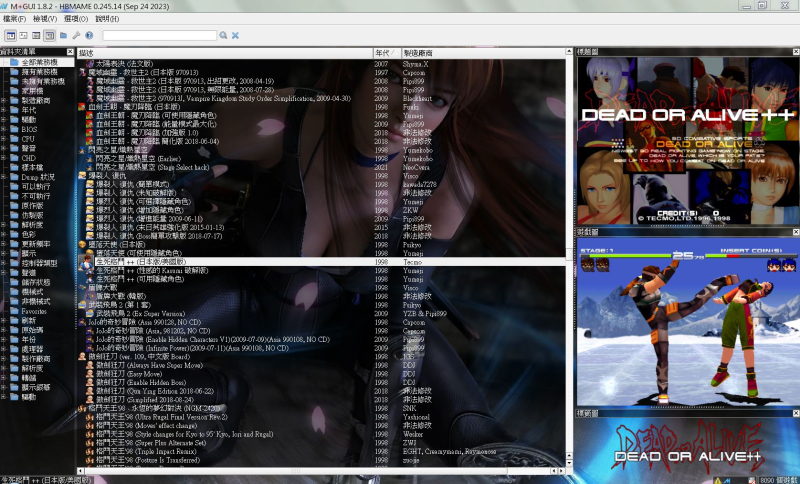Expand the 聲音 folder node
The height and width of the screenshot is (484, 800).
point(4,148)
